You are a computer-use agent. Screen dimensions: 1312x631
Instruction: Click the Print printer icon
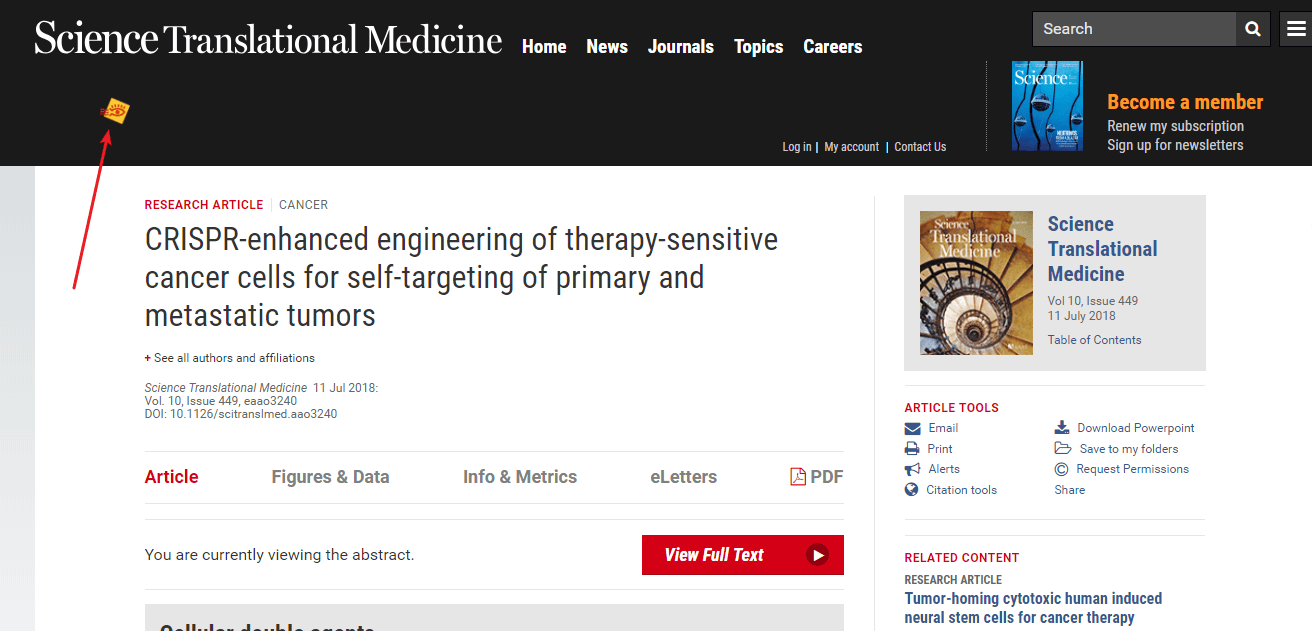(x=912, y=449)
